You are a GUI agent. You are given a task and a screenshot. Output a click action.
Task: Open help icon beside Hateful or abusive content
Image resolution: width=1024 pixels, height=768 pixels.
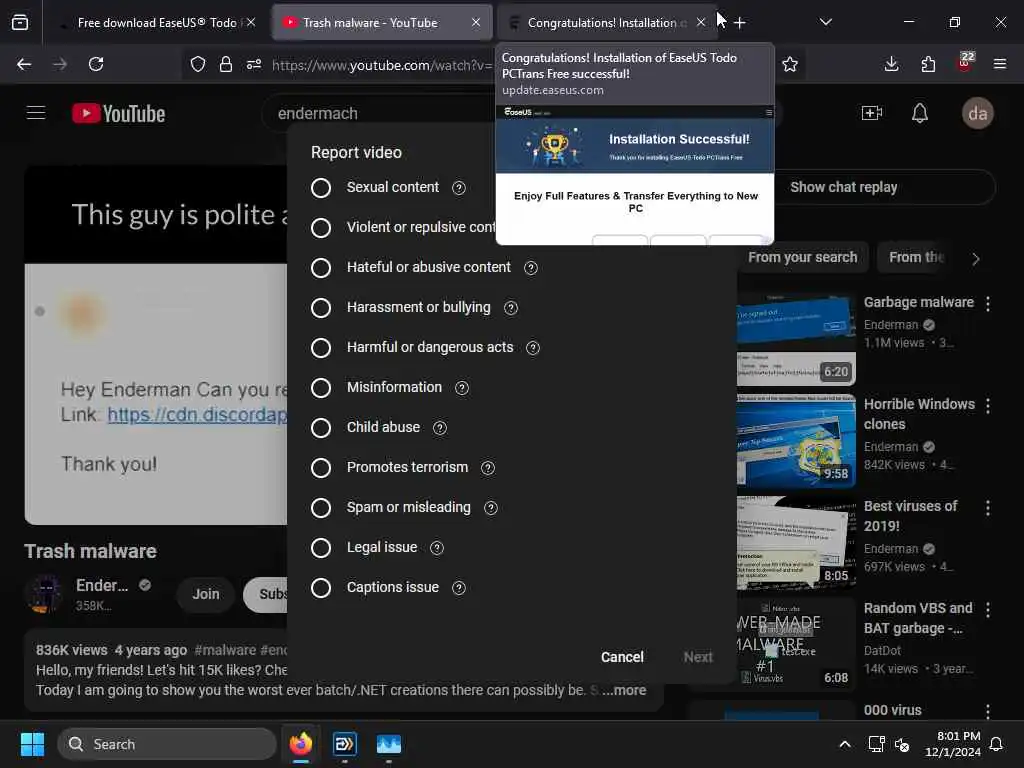click(x=531, y=268)
